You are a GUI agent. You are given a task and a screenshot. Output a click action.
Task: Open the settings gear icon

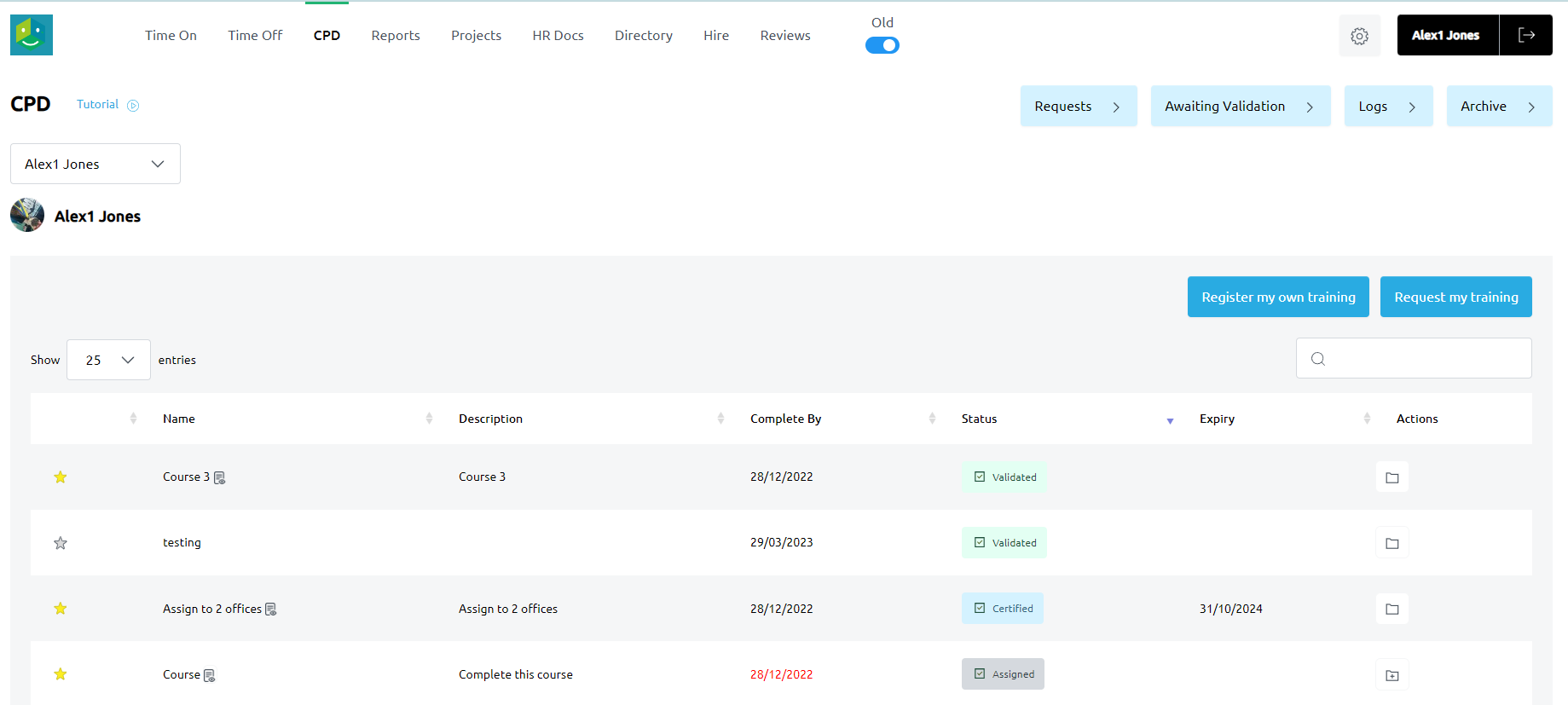[x=1359, y=36]
